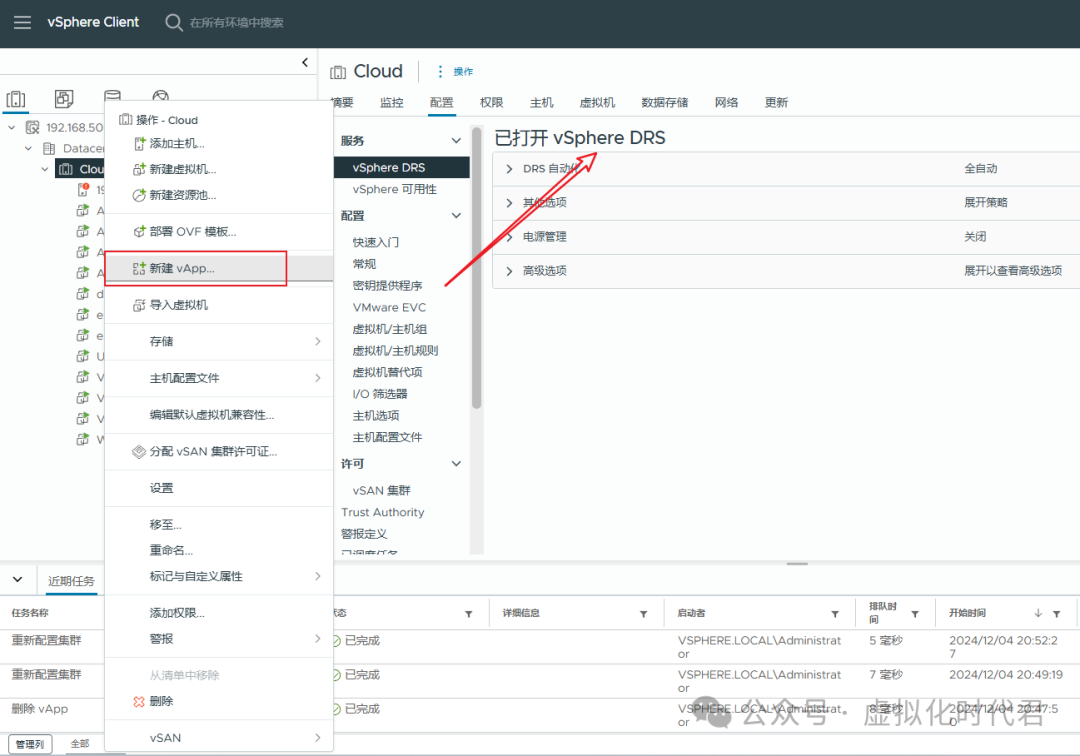The width and height of the screenshot is (1080, 756).
Task: Collapse the 许可 section
Action: [x=456, y=463]
